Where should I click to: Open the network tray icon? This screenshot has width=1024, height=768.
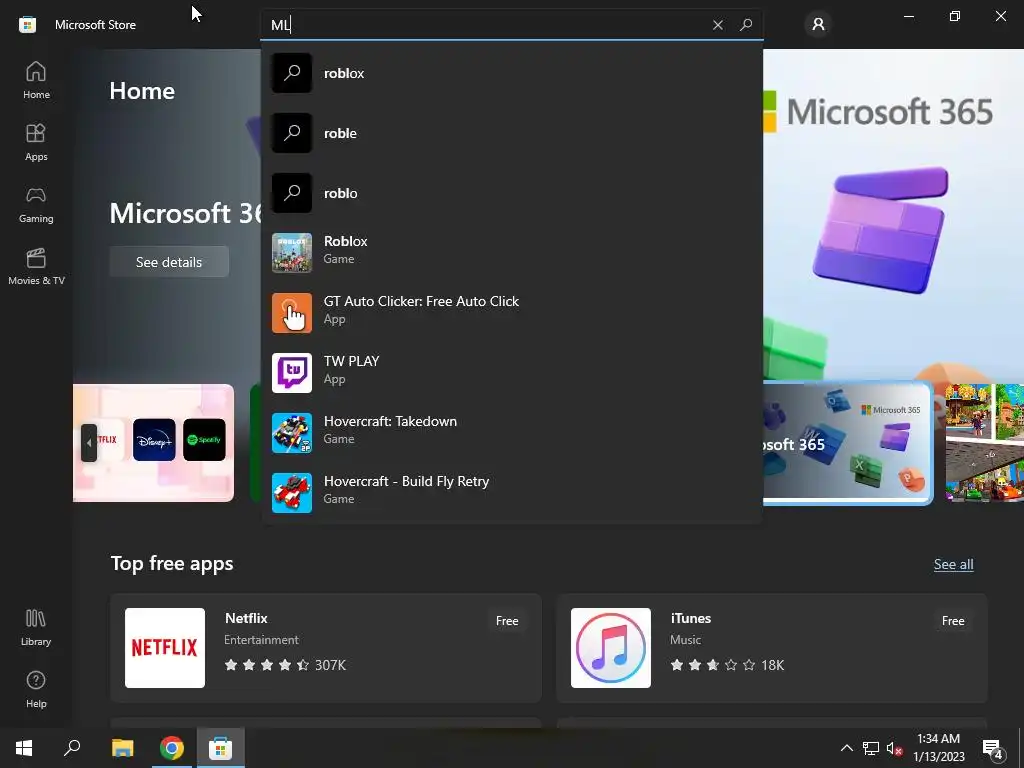coord(871,748)
